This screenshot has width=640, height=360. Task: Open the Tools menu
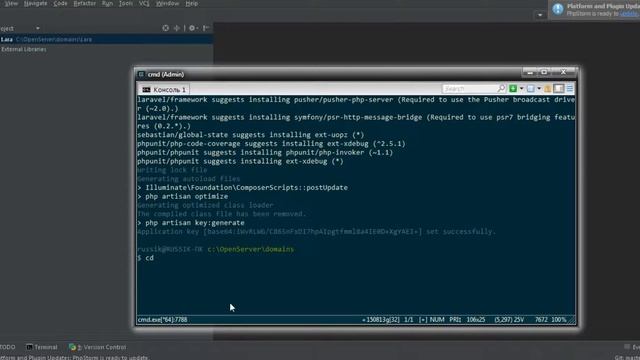point(126,4)
